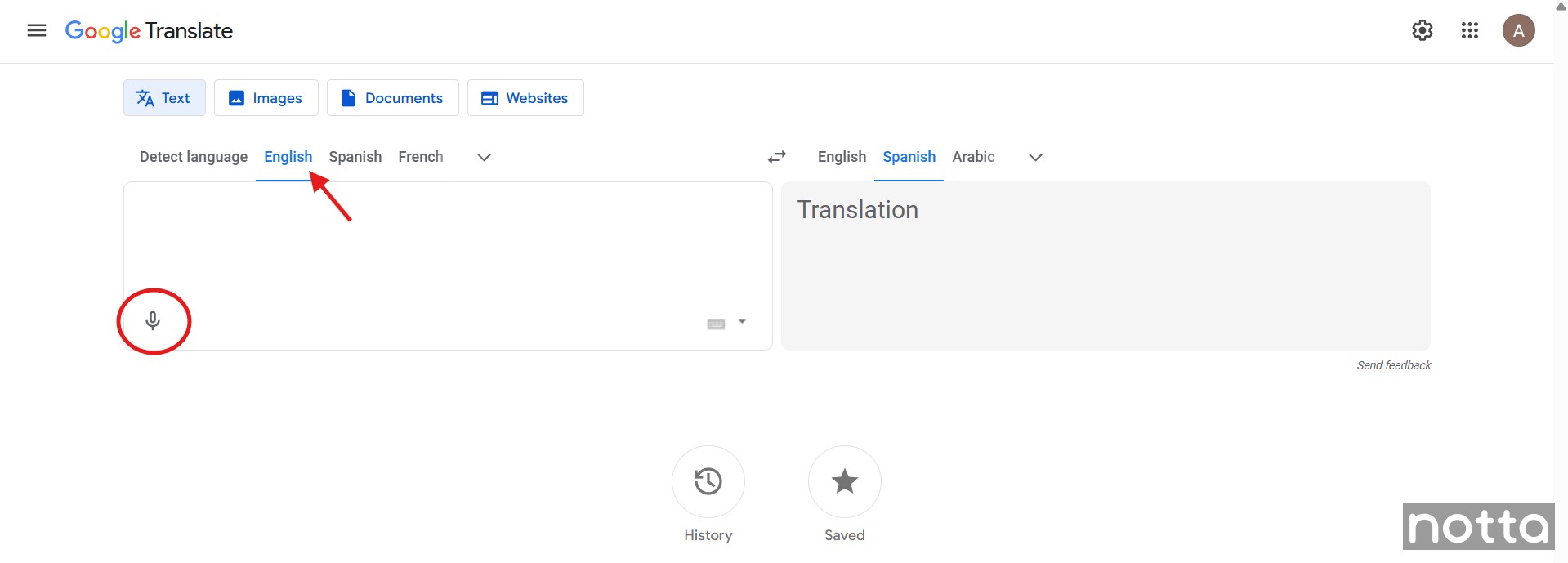Switch to the Documents tab
The image size is (1568, 563).
(x=393, y=98)
